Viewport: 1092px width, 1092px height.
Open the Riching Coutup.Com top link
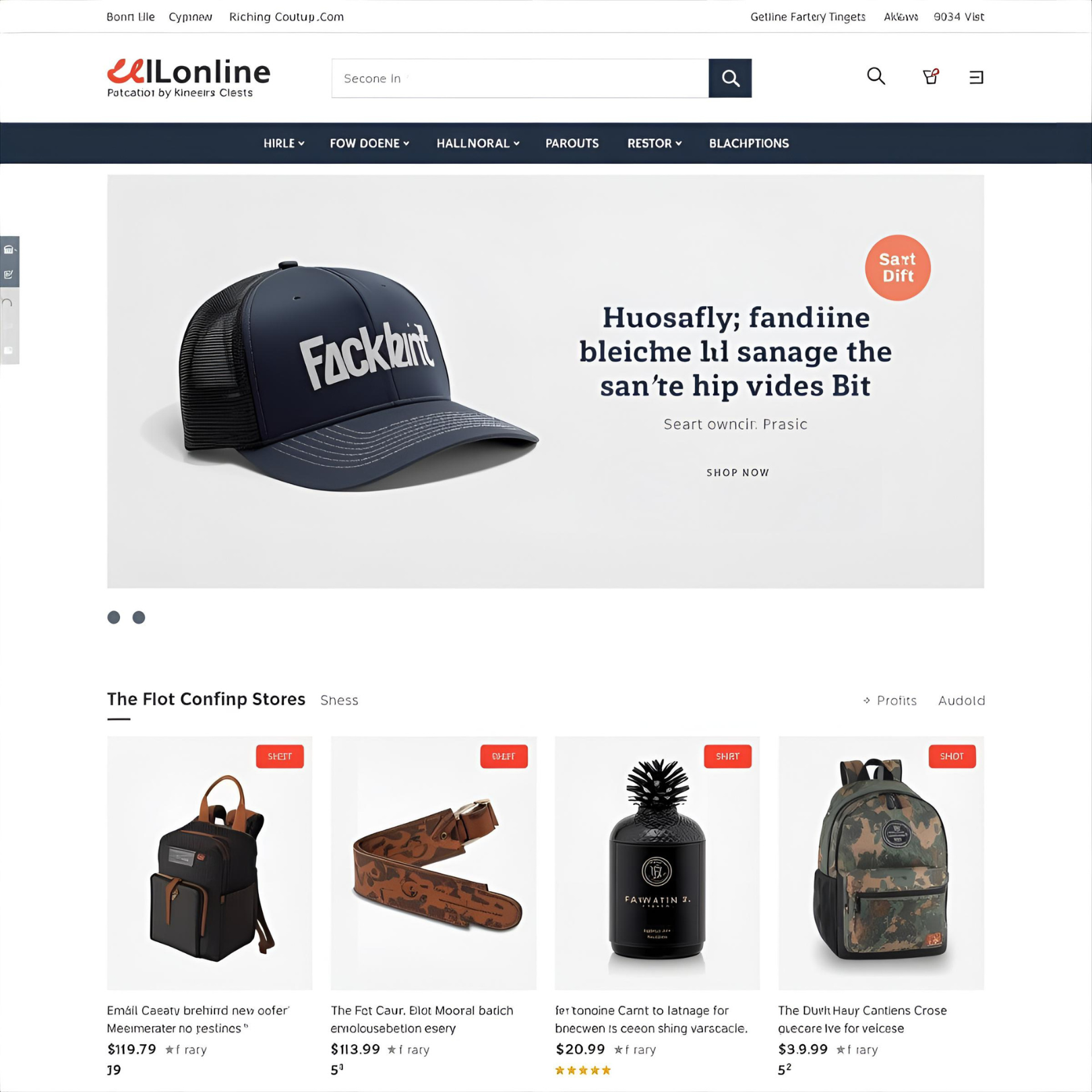pyautogui.click(x=286, y=17)
